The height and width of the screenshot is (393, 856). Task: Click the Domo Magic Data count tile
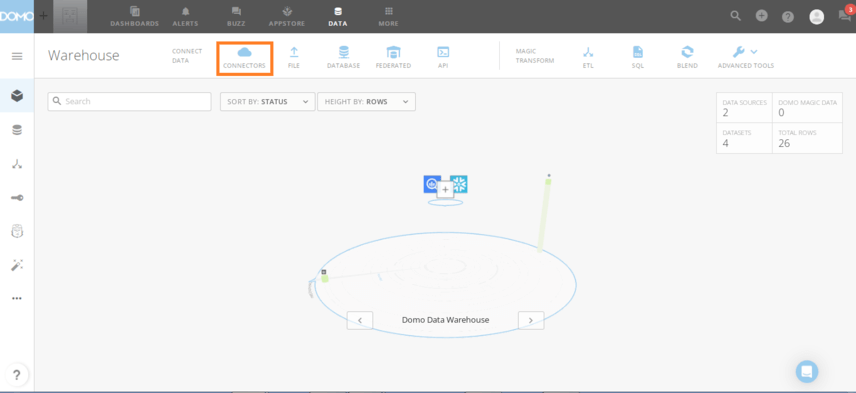click(x=807, y=107)
